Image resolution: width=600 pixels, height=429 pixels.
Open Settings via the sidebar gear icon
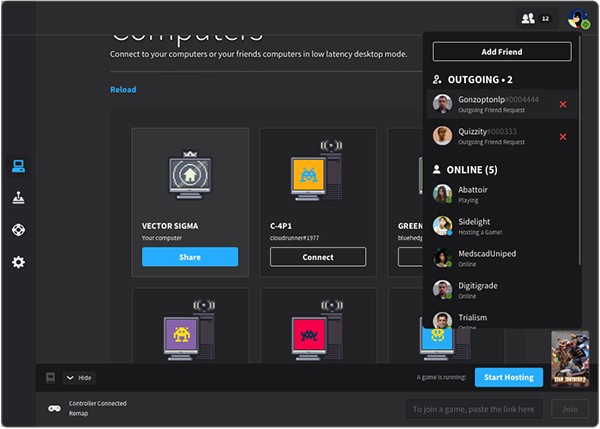tap(18, 262)
